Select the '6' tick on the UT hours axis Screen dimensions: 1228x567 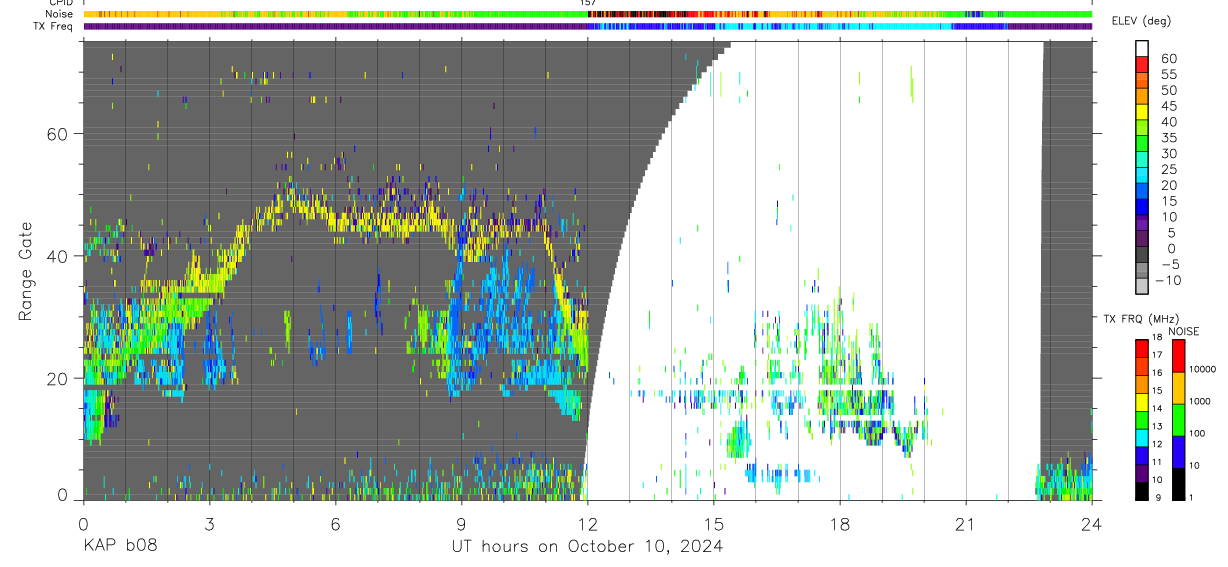click(x=335, y=523)
